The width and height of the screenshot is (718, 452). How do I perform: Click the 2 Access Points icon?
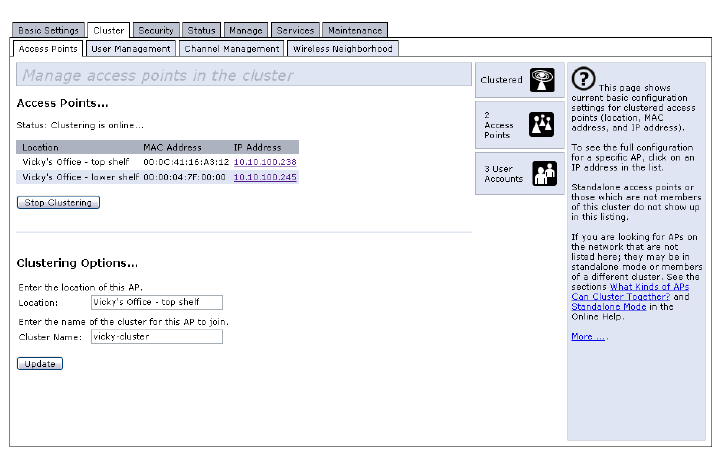[541, 125]
